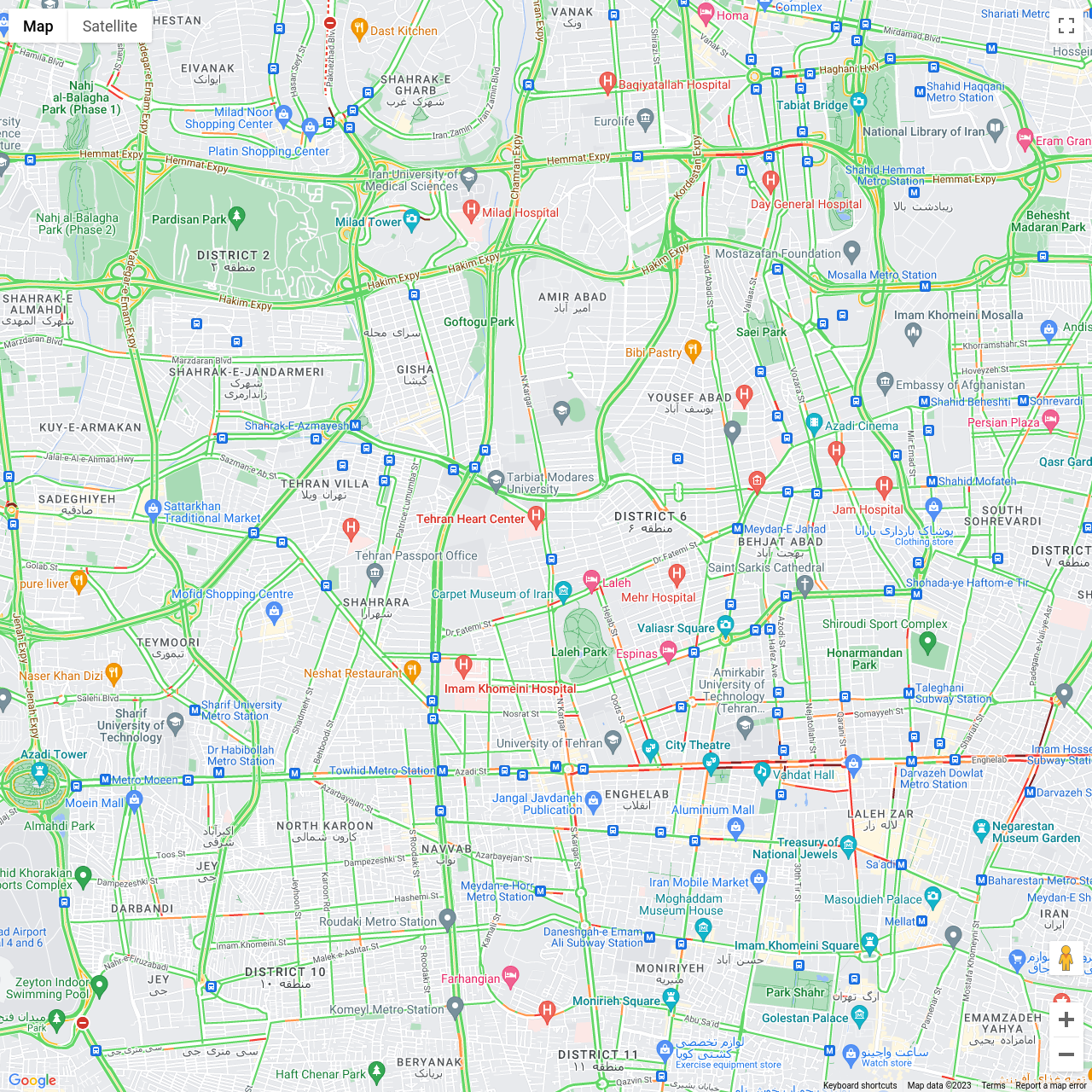Select University of Tehran marker
The width and height of the screenshot is (1092, 1092).
tap(613, 740)
